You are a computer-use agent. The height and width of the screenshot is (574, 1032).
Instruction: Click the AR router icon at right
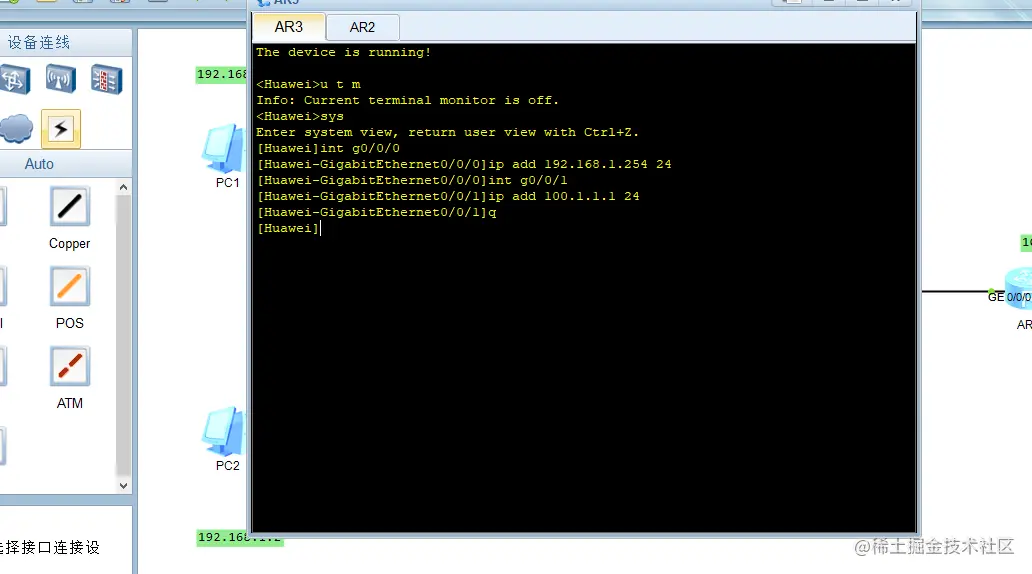click(x=1019, y=290)
